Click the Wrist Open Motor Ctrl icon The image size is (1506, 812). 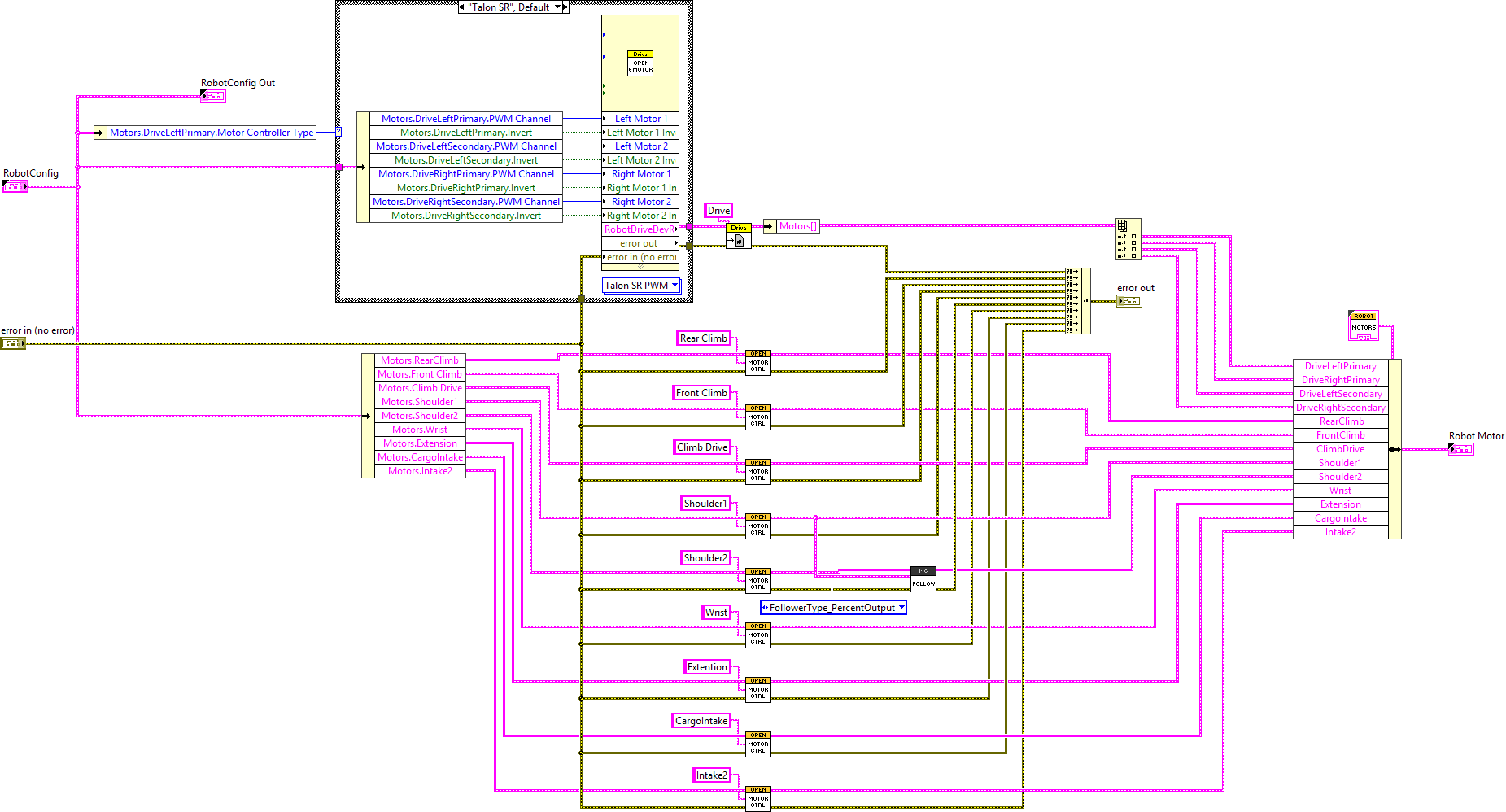758,635
